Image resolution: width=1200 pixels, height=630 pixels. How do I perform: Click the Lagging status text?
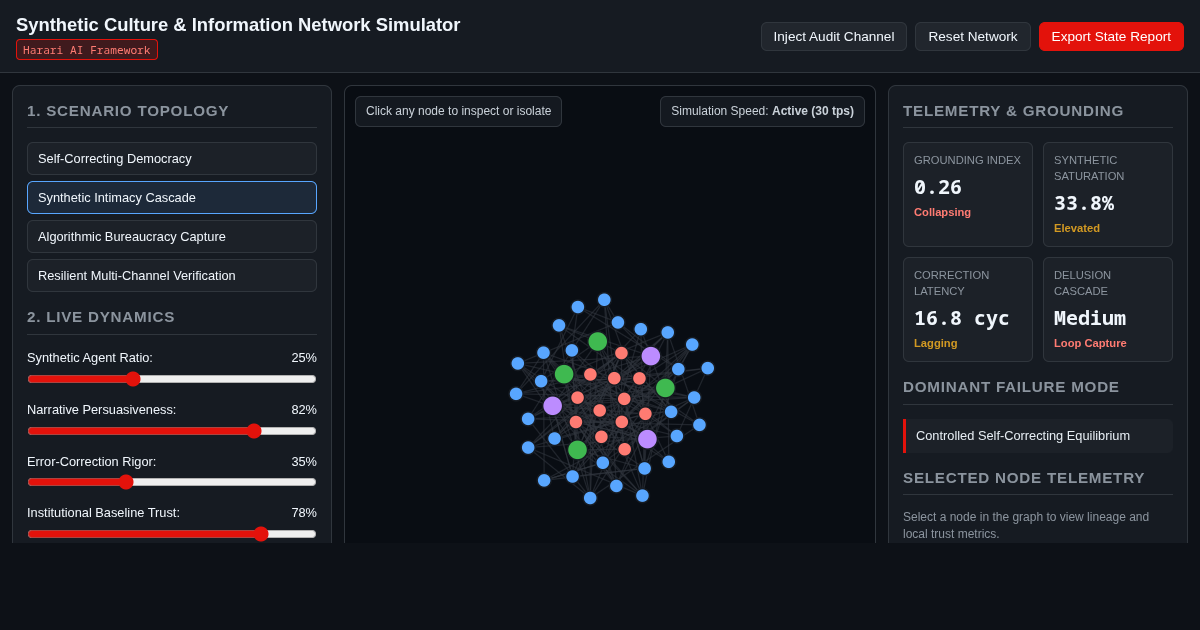click(x=936, y=343)
